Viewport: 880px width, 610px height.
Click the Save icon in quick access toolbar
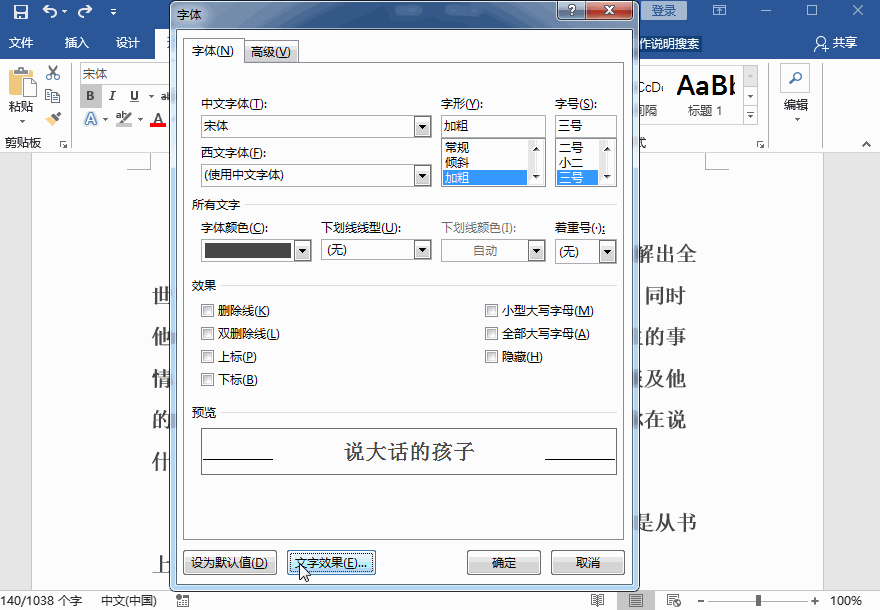(21, 12)
